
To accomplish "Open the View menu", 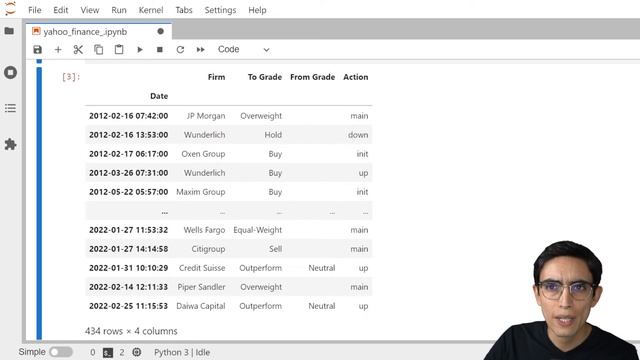I will (89, 10).
